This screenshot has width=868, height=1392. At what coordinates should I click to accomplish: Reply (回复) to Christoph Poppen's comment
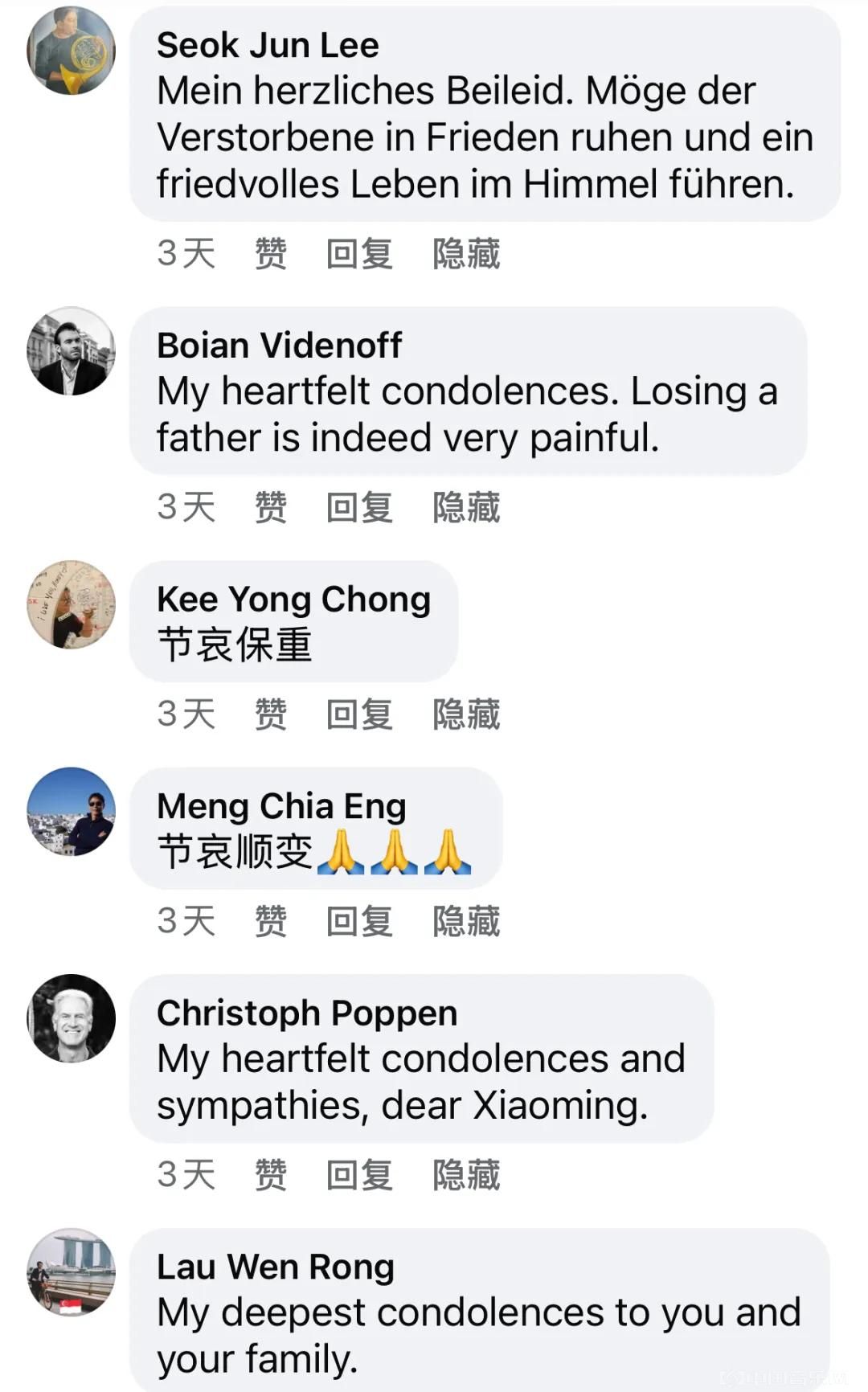click(x=359, y=1175)
